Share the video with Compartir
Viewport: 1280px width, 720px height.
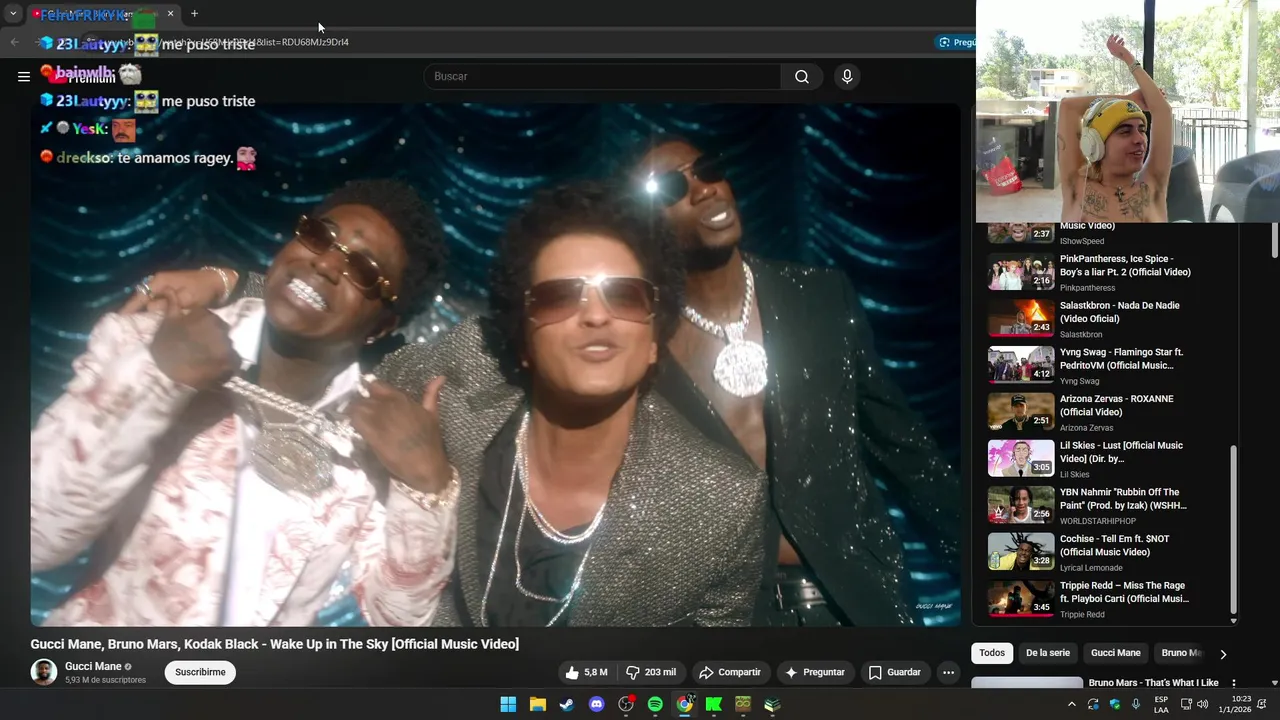click(x=730, y=672)
